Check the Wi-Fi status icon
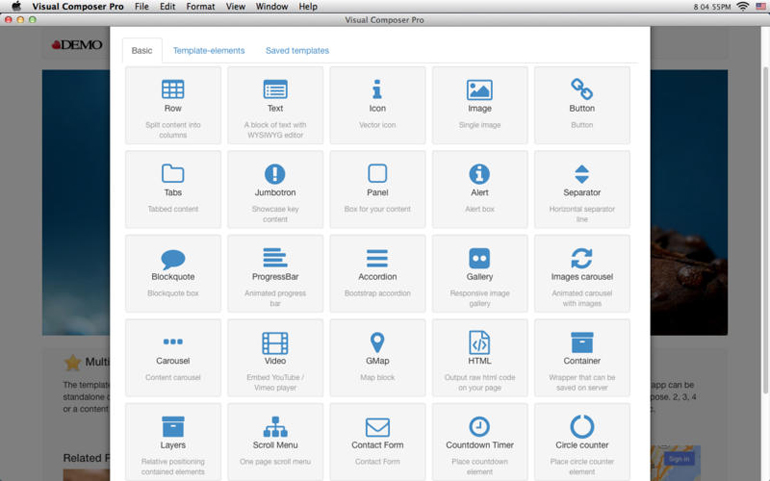The width and height of the screenshot is (770, 481). (743, 6)
